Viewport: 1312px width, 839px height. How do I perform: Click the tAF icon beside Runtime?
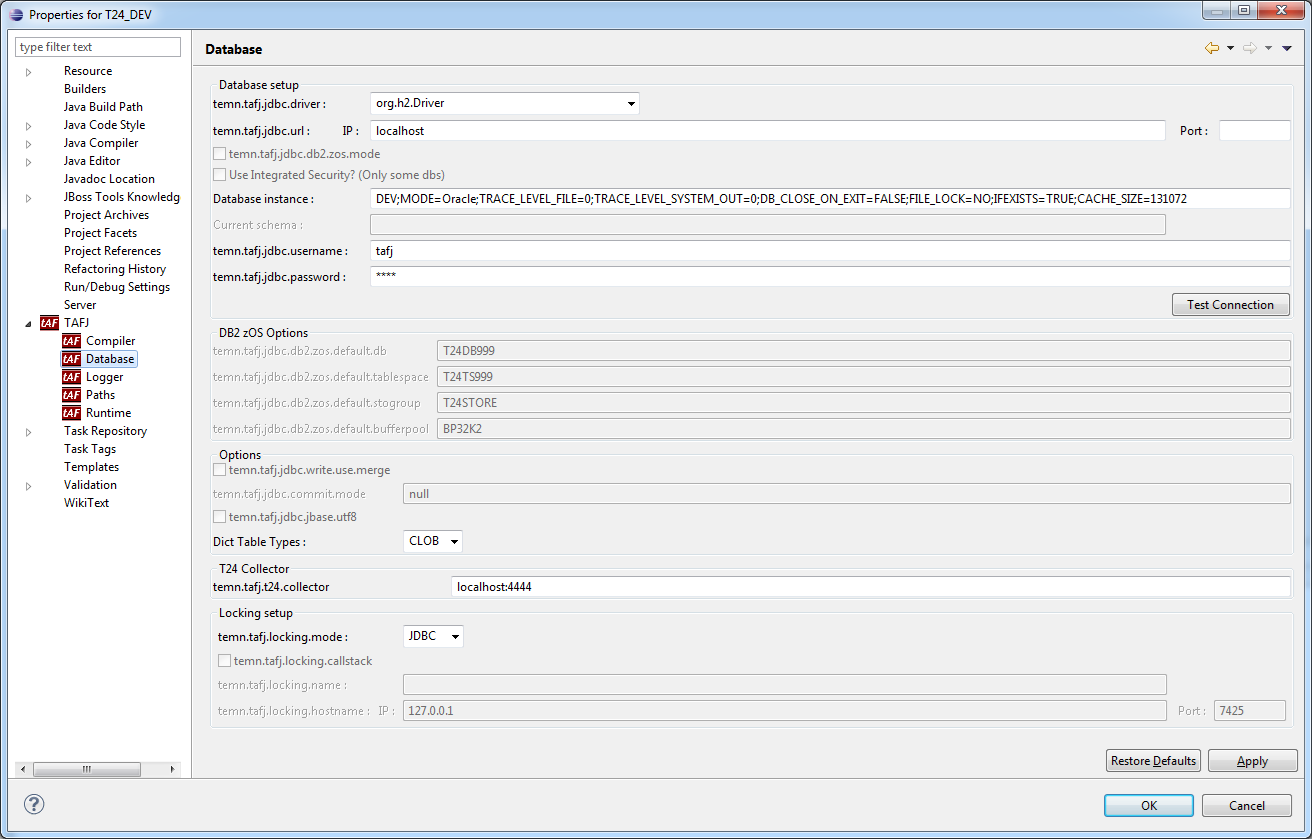[71, 413]
